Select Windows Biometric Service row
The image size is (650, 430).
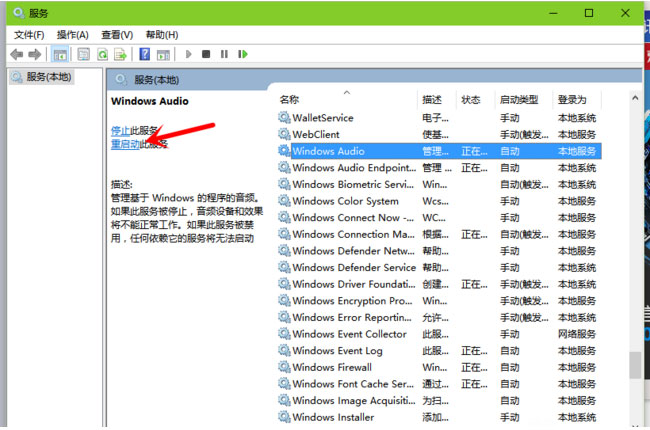click(439, 185)
